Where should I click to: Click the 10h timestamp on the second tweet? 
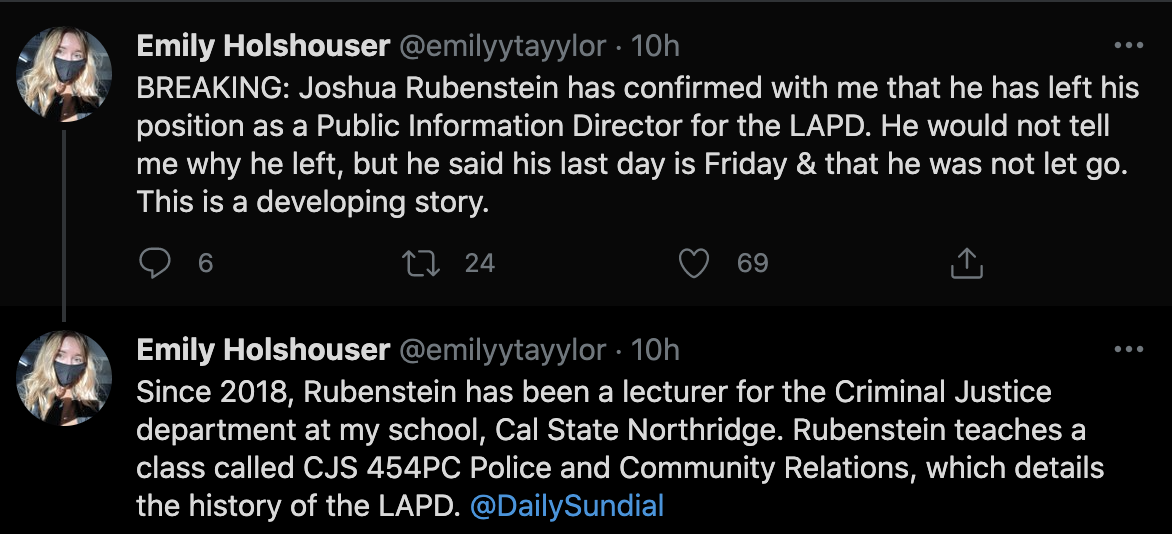coord(656,350)
